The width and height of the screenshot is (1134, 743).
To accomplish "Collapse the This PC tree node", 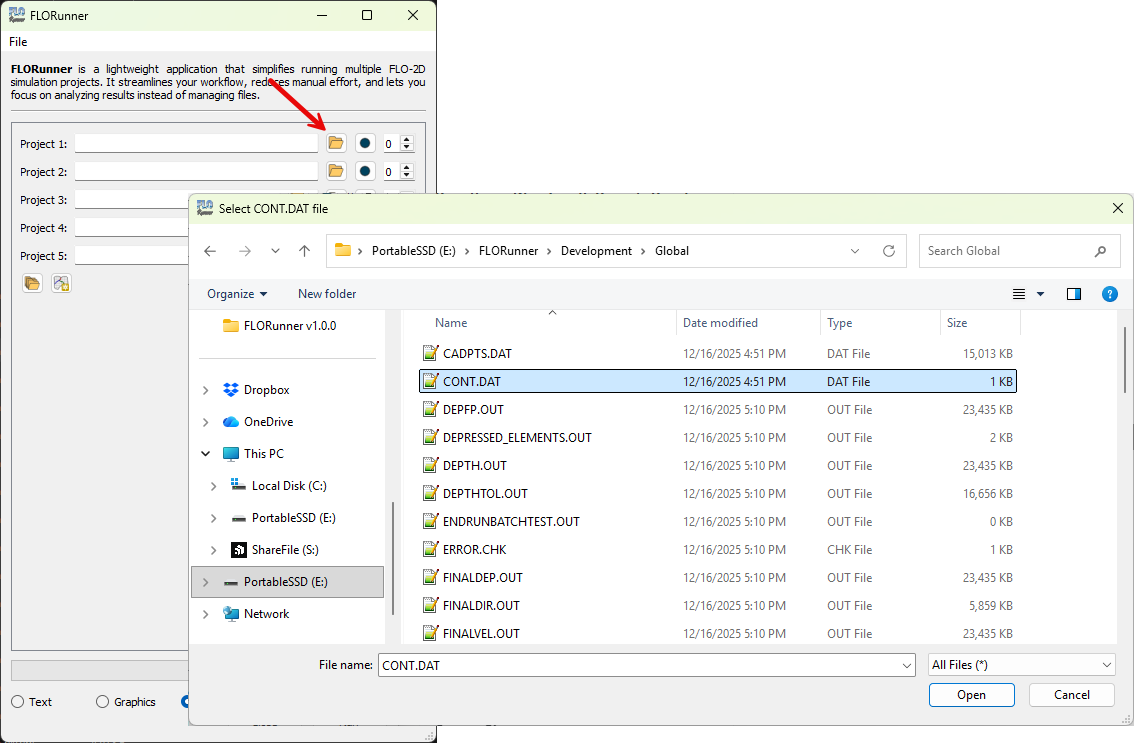I will (206, 454).
